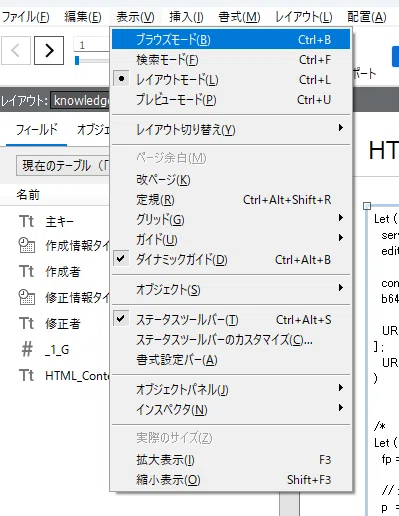Viewport: 399px width, 516px height.
Task: Expand the グリッド(G) submenu
Action: (231, 220)
